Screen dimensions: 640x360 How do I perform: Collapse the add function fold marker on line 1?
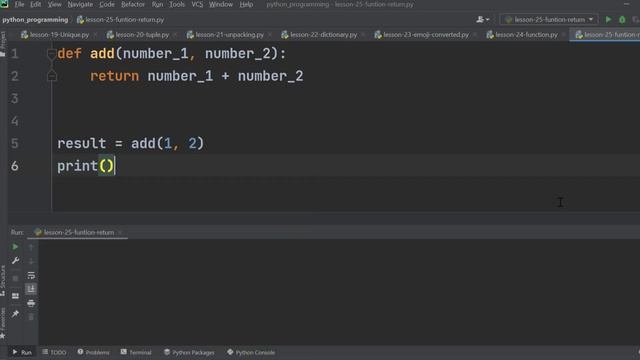pos(51,53)
